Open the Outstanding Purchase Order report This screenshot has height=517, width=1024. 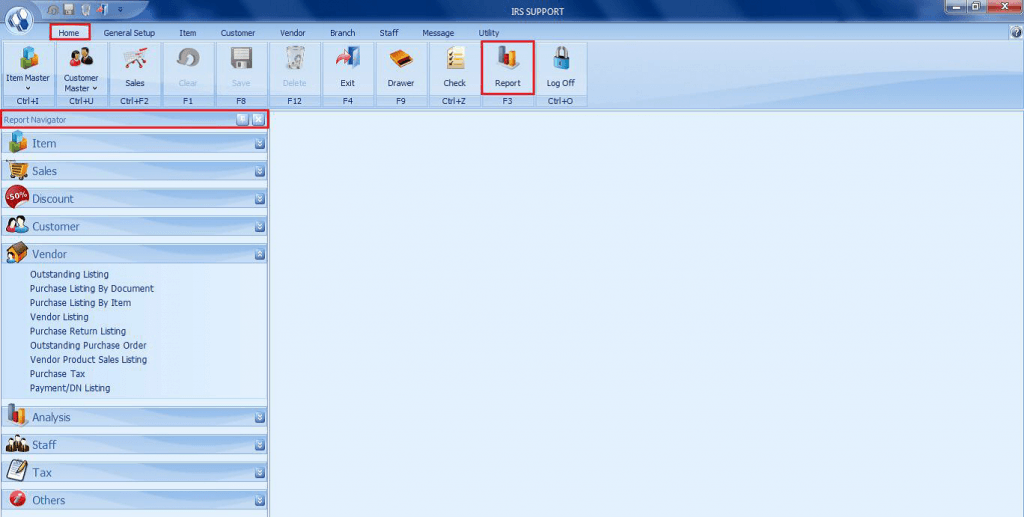(x=88, y=345)
